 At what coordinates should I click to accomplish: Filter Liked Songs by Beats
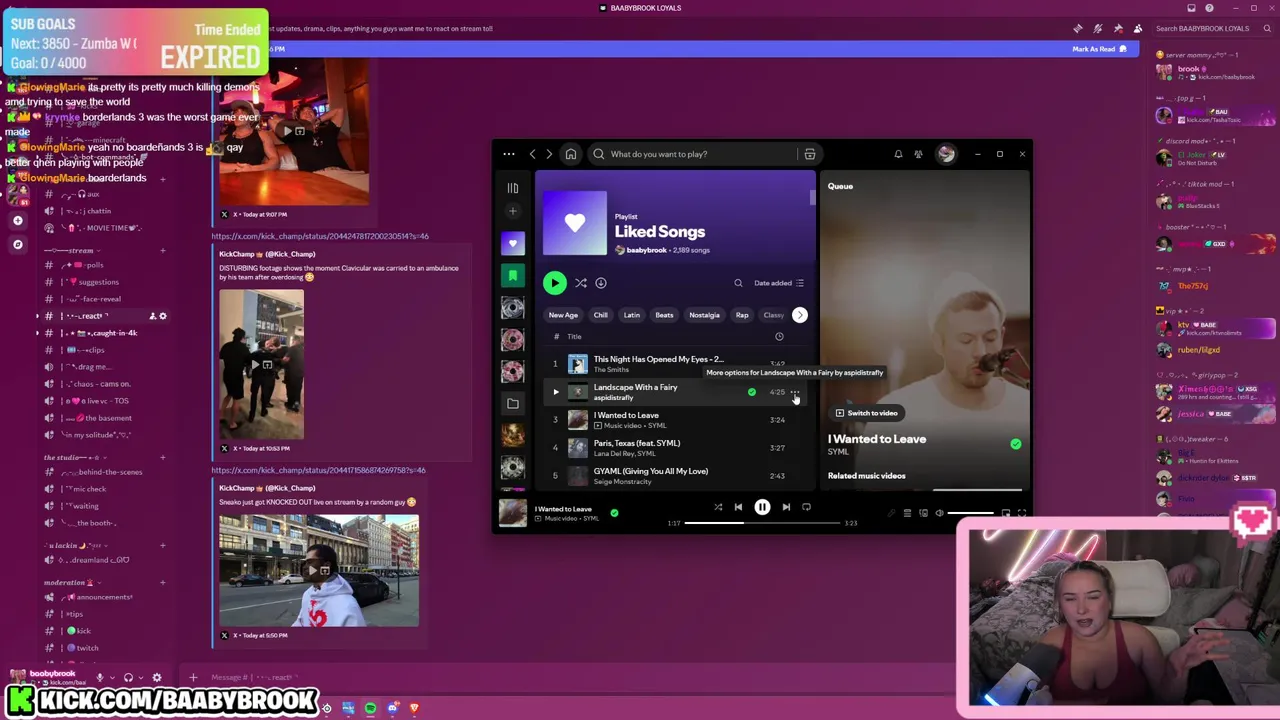pyautogui.click(x=664, y=315)
